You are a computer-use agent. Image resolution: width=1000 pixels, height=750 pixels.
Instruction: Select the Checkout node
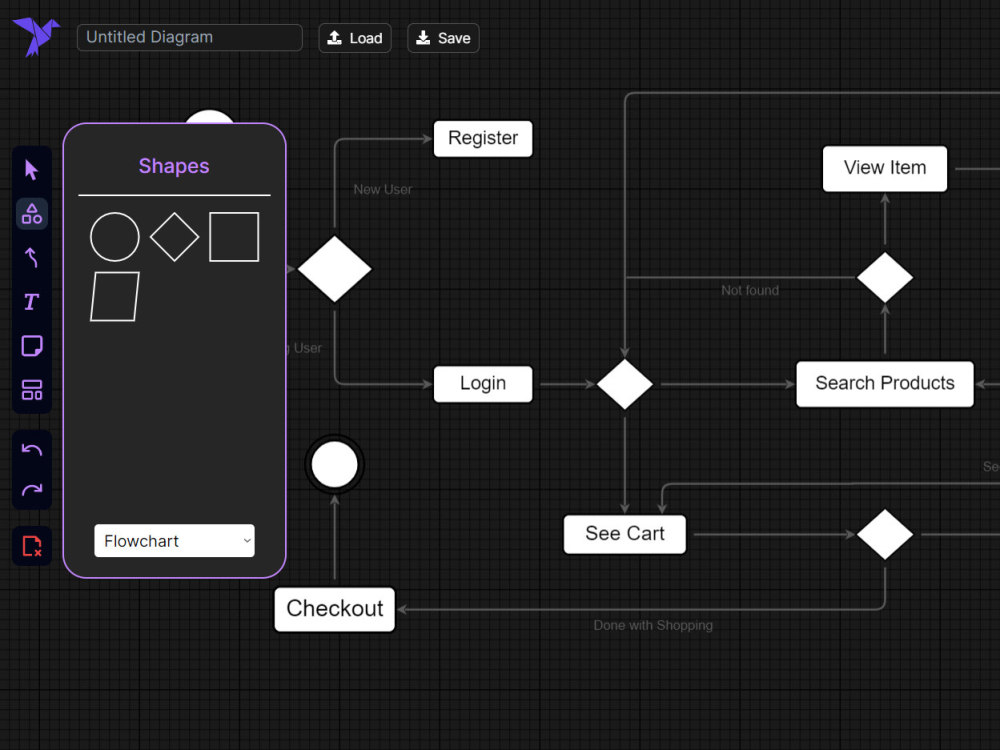[x=335, y=609]
